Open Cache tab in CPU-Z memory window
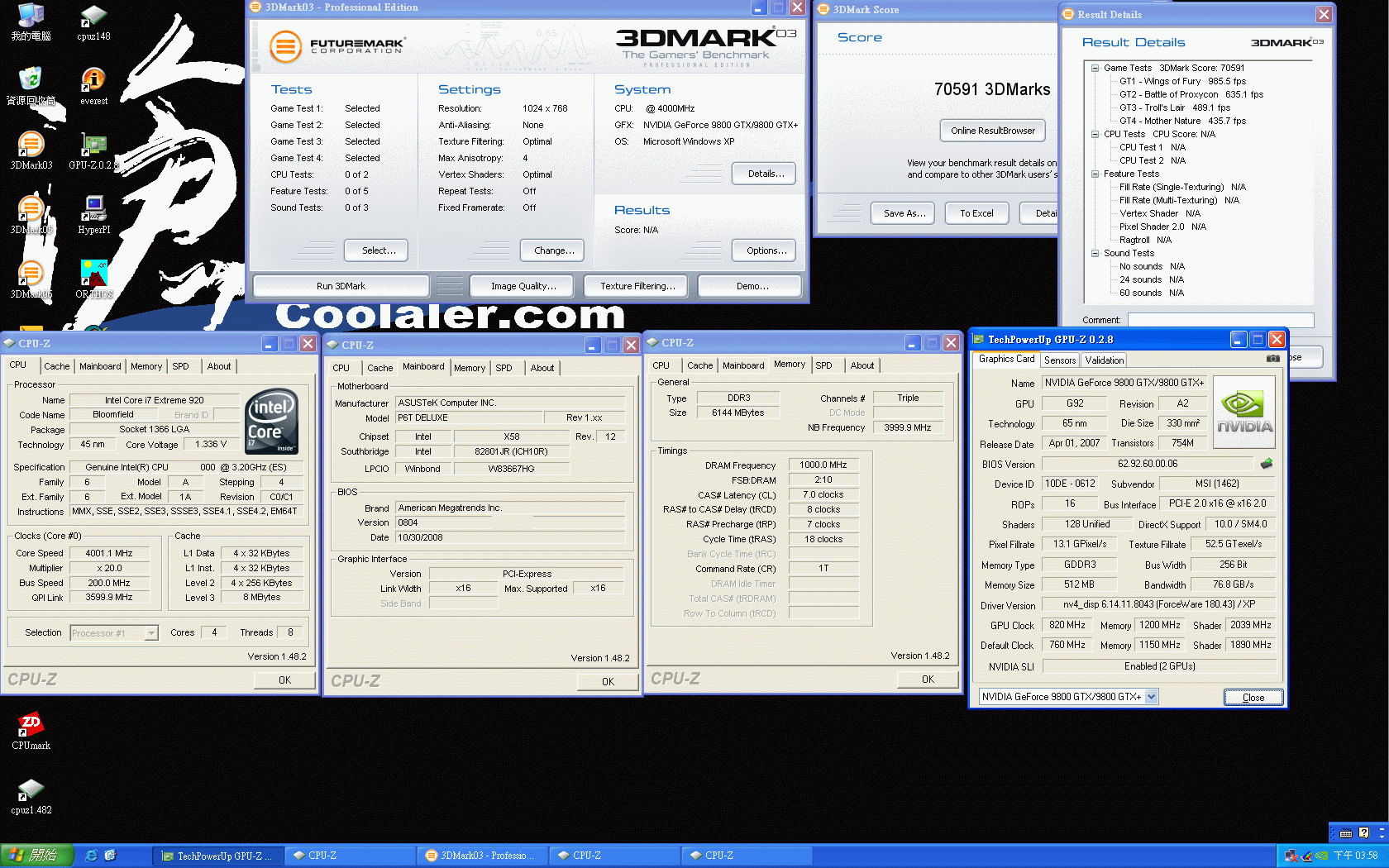This screenshot has height=868, width=1389. (699, 365)
